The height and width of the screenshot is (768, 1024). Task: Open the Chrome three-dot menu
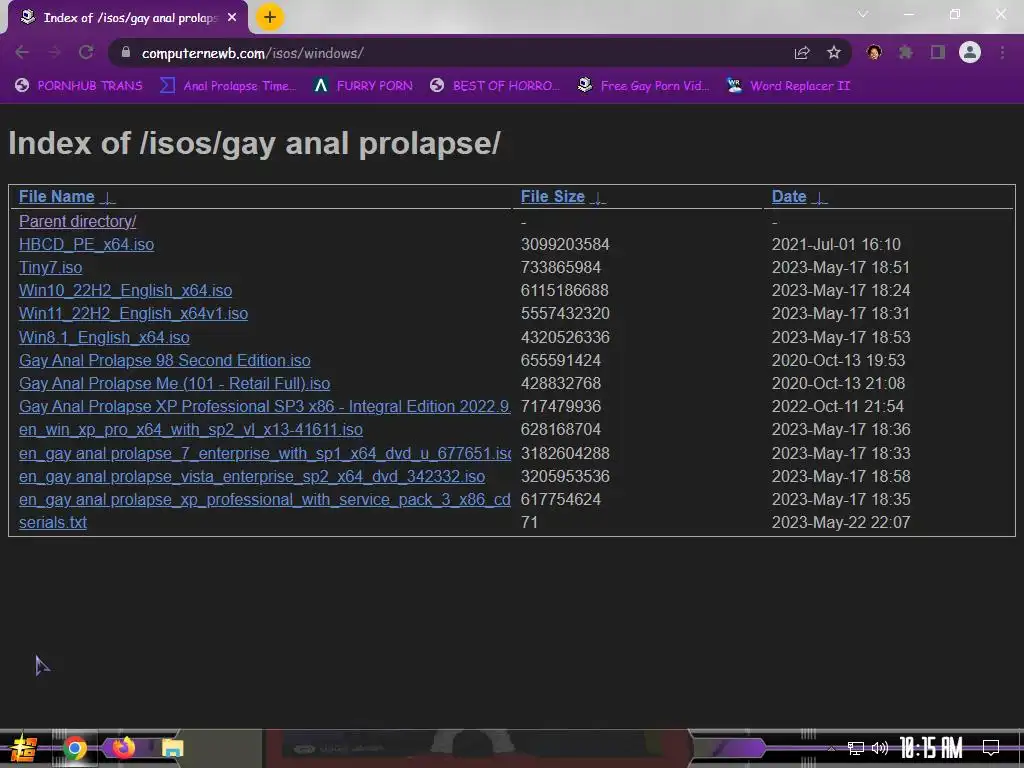(1002, 52)
